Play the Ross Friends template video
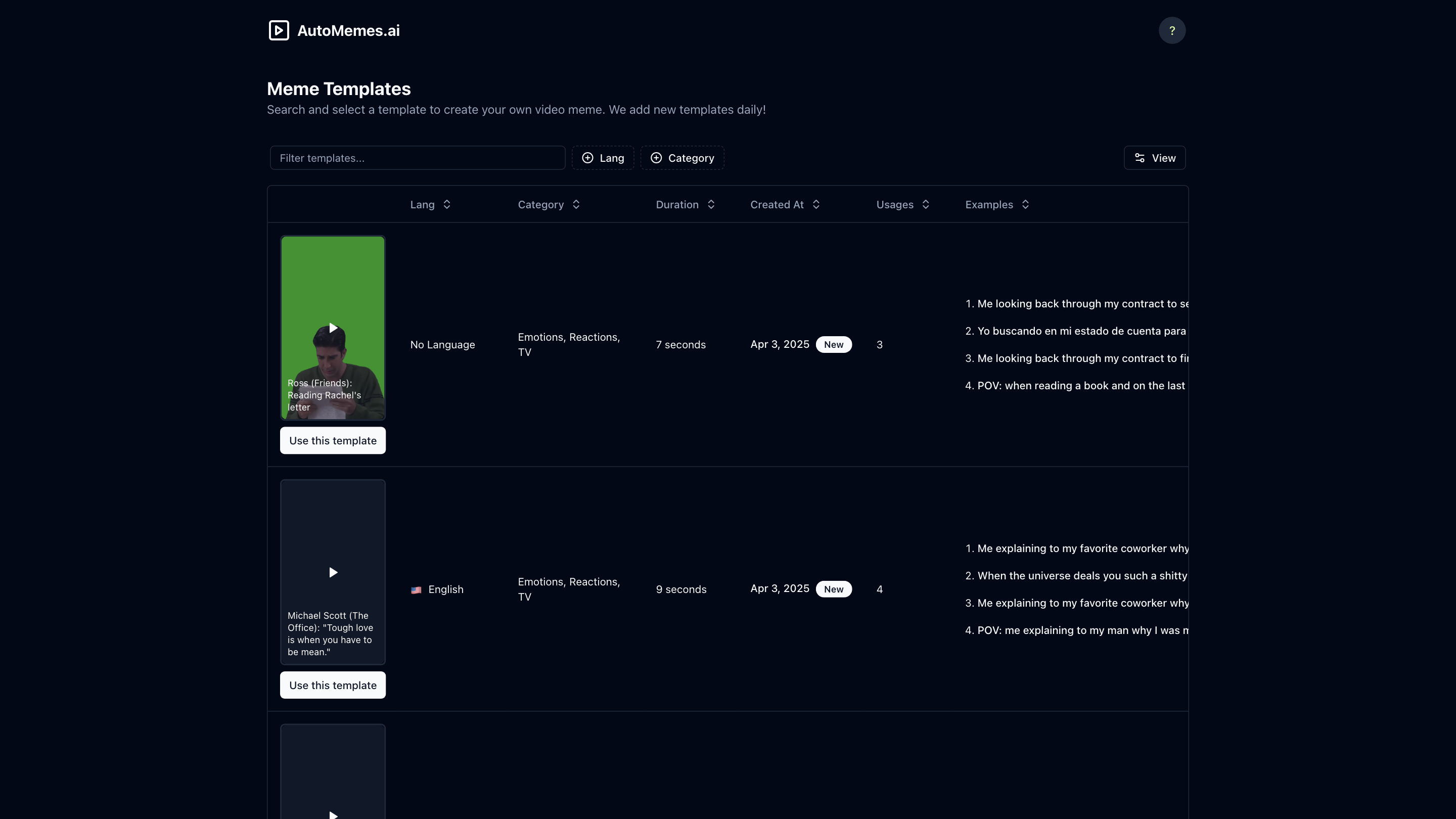 [333, 328]
